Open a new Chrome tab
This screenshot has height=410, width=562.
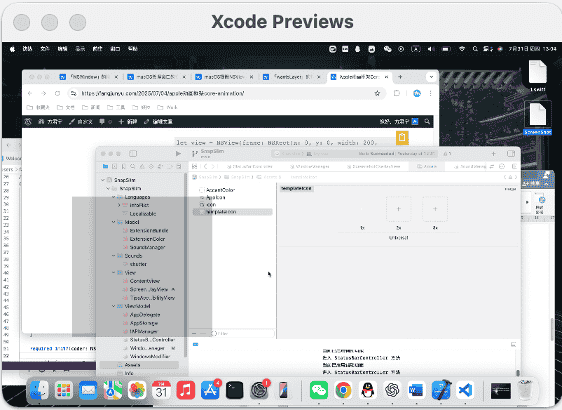(x=400, y=77)
